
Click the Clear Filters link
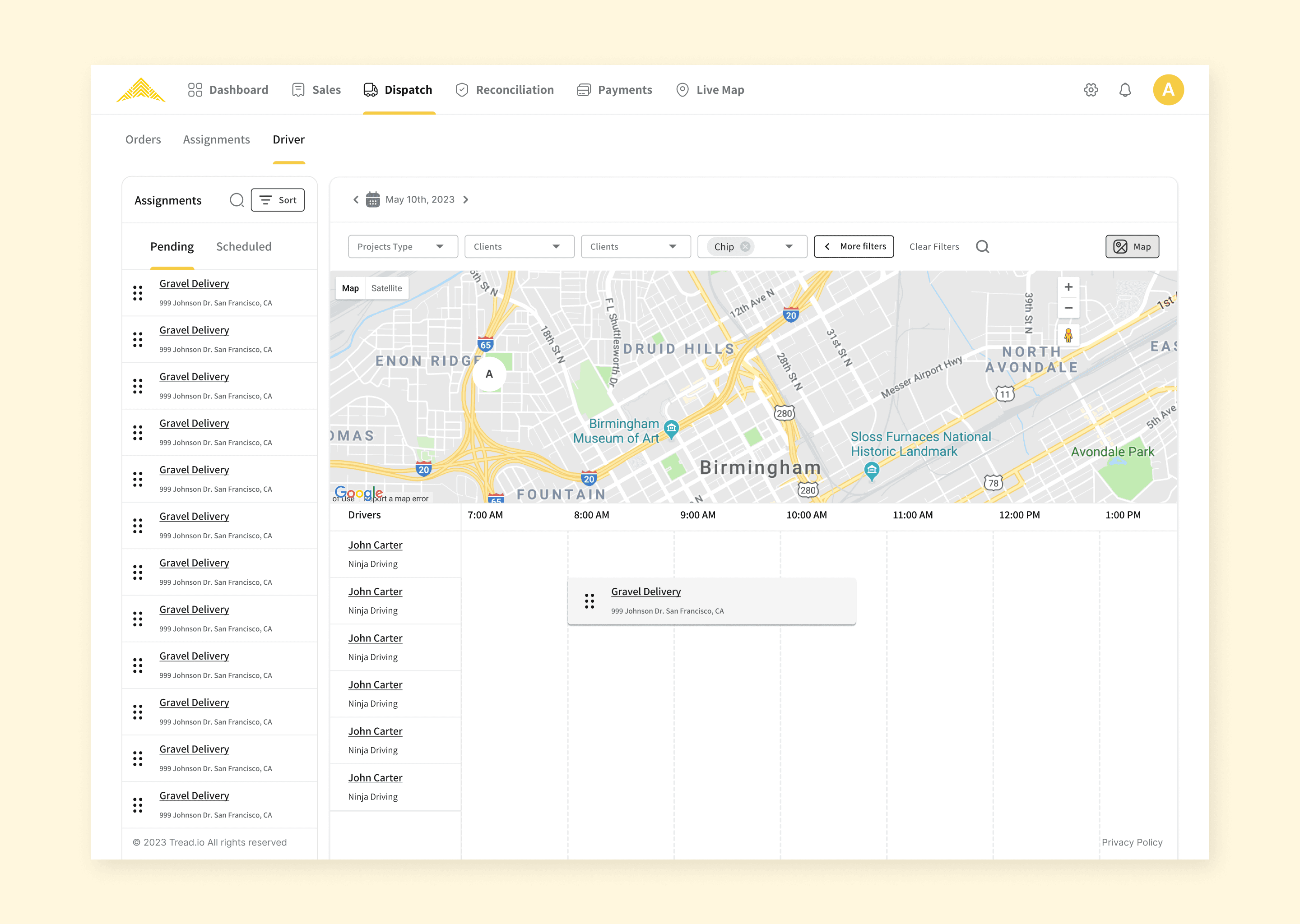click(934, 247)
